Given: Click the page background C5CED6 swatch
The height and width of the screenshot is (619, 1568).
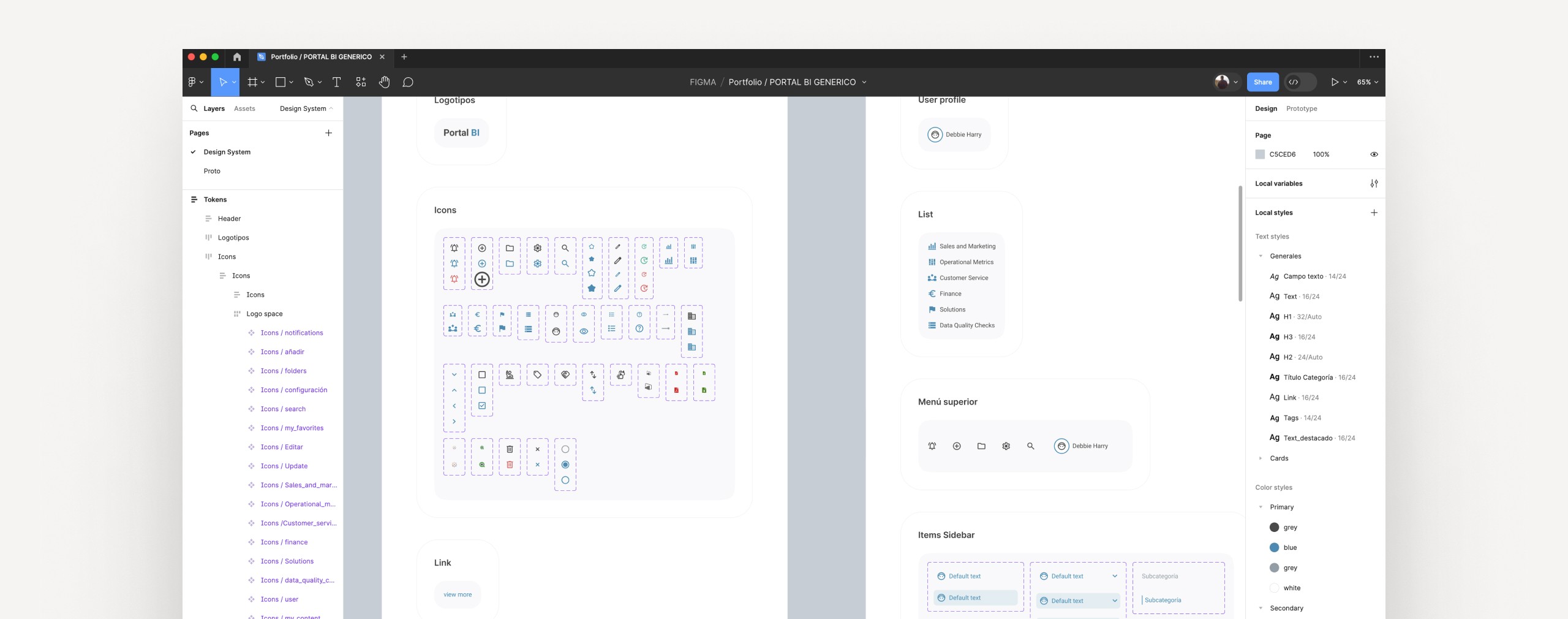Looking at the screenshot, I should [1260, 154].
